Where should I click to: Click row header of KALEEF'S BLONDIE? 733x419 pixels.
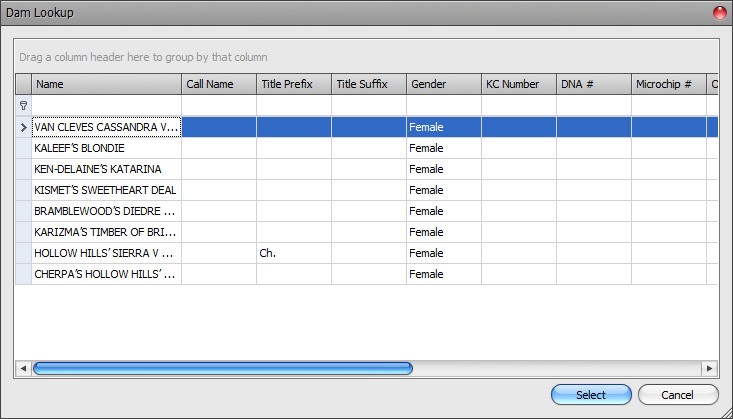(23, 148)
